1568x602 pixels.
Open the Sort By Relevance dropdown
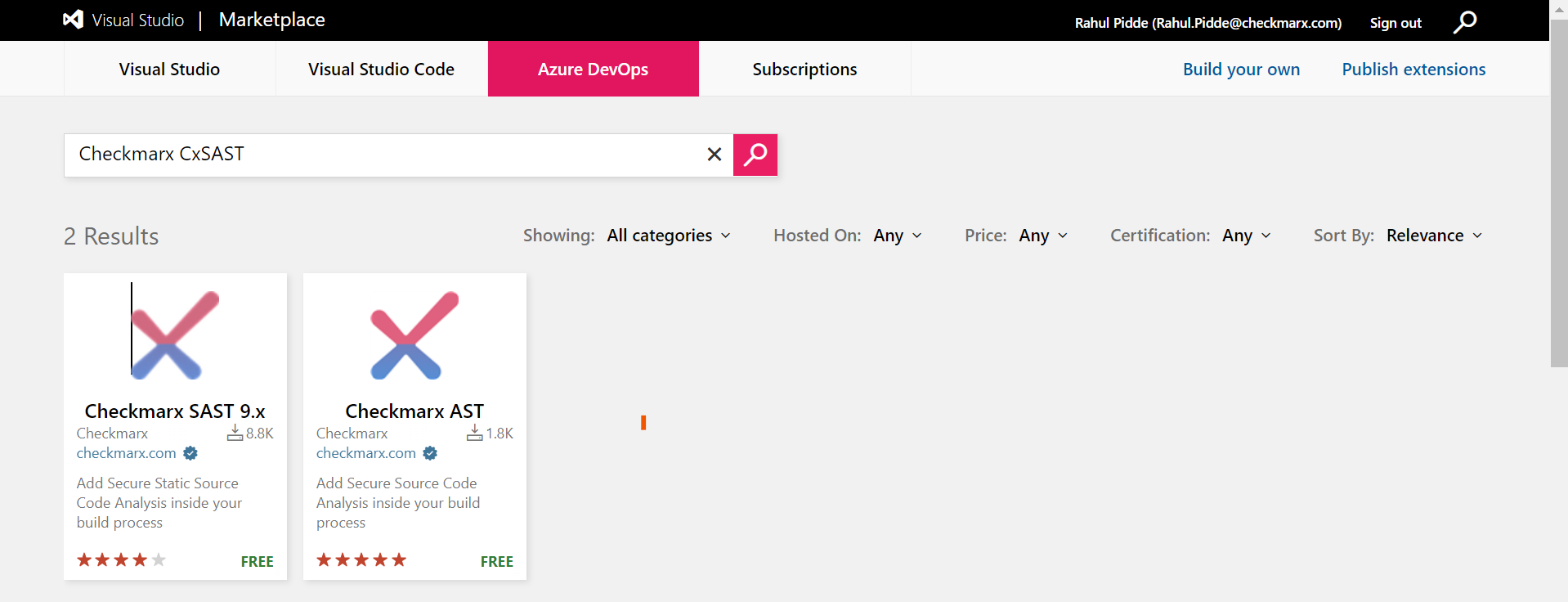1435,236
